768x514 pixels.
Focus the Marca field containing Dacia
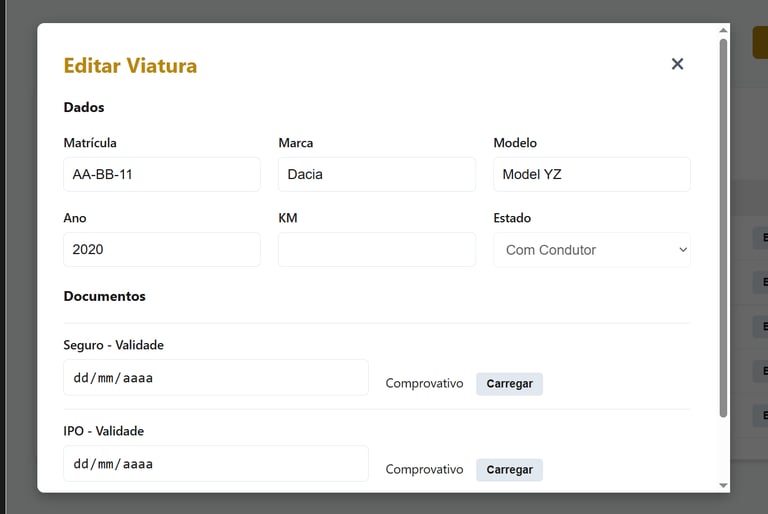coord(376,174)
